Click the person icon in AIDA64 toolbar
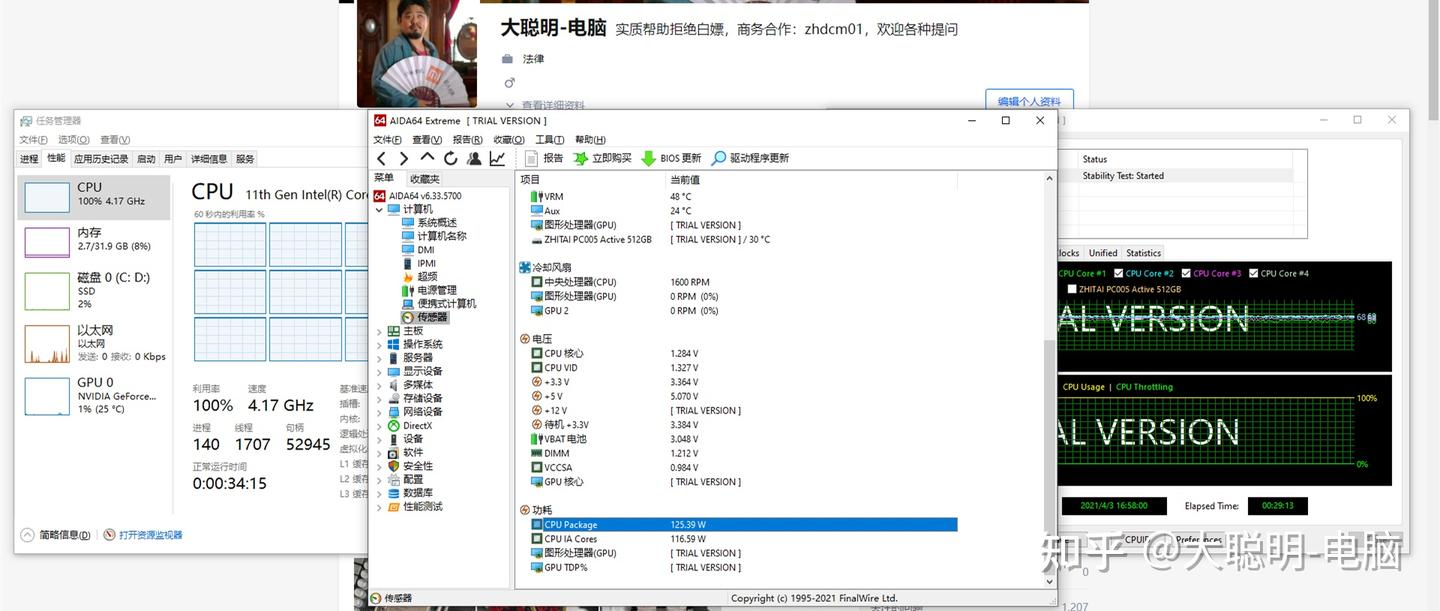This screenshot has width=1440, height=611. [473, 157]
